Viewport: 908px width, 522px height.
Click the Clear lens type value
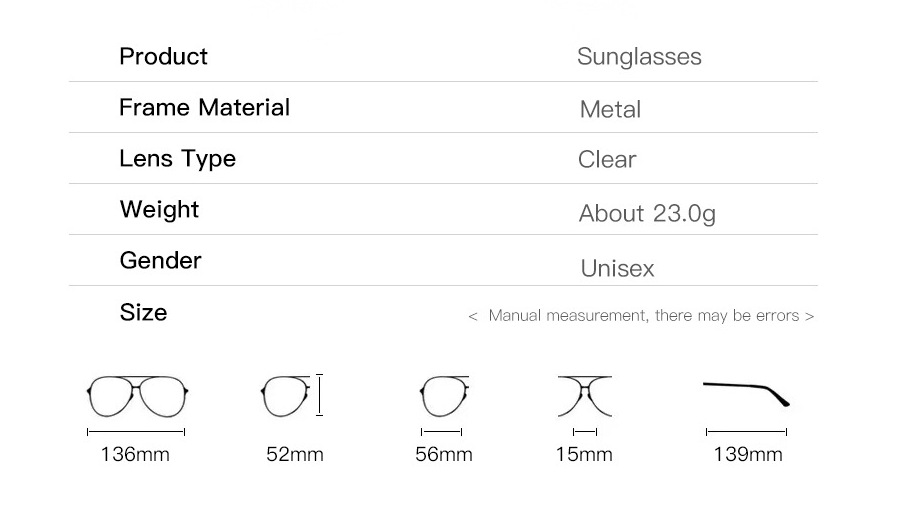607,160
